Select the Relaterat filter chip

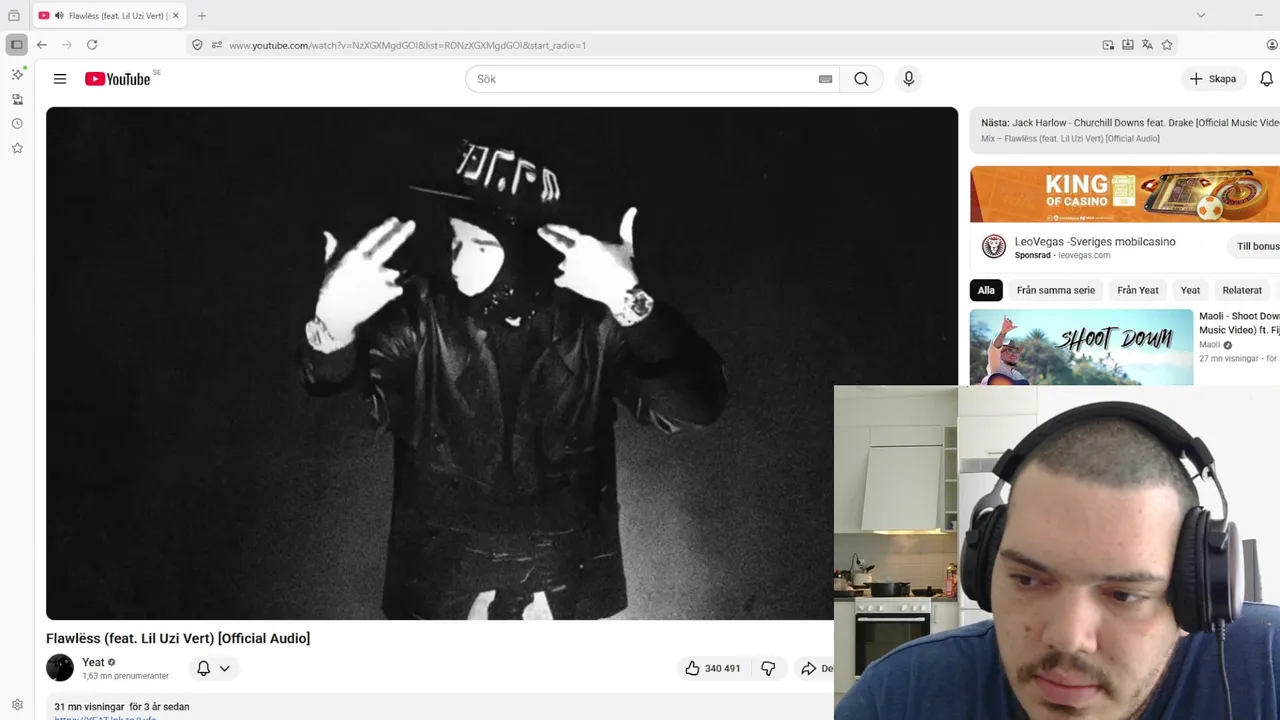[1242, 290]
